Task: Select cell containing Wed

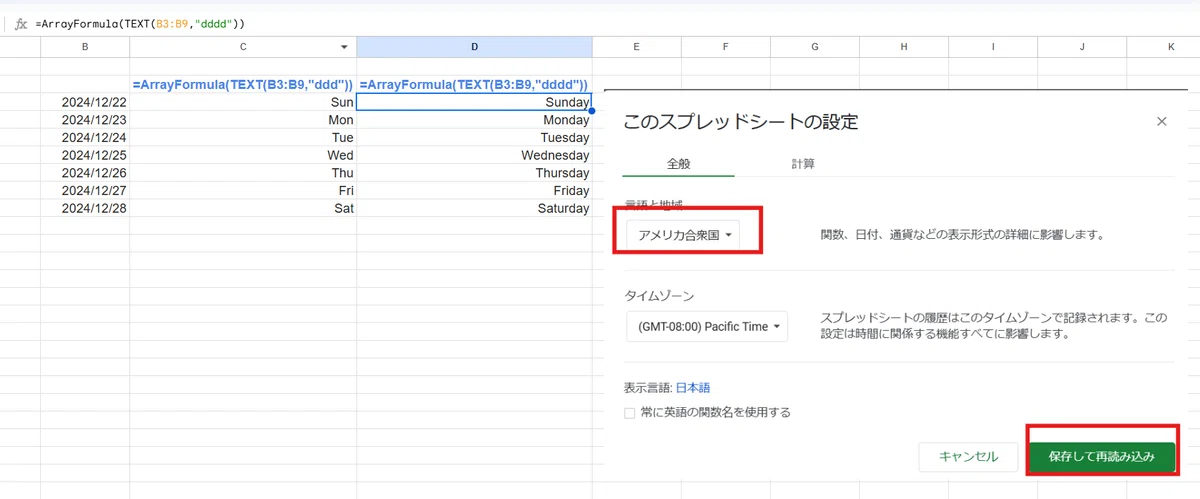Action: 243,155
